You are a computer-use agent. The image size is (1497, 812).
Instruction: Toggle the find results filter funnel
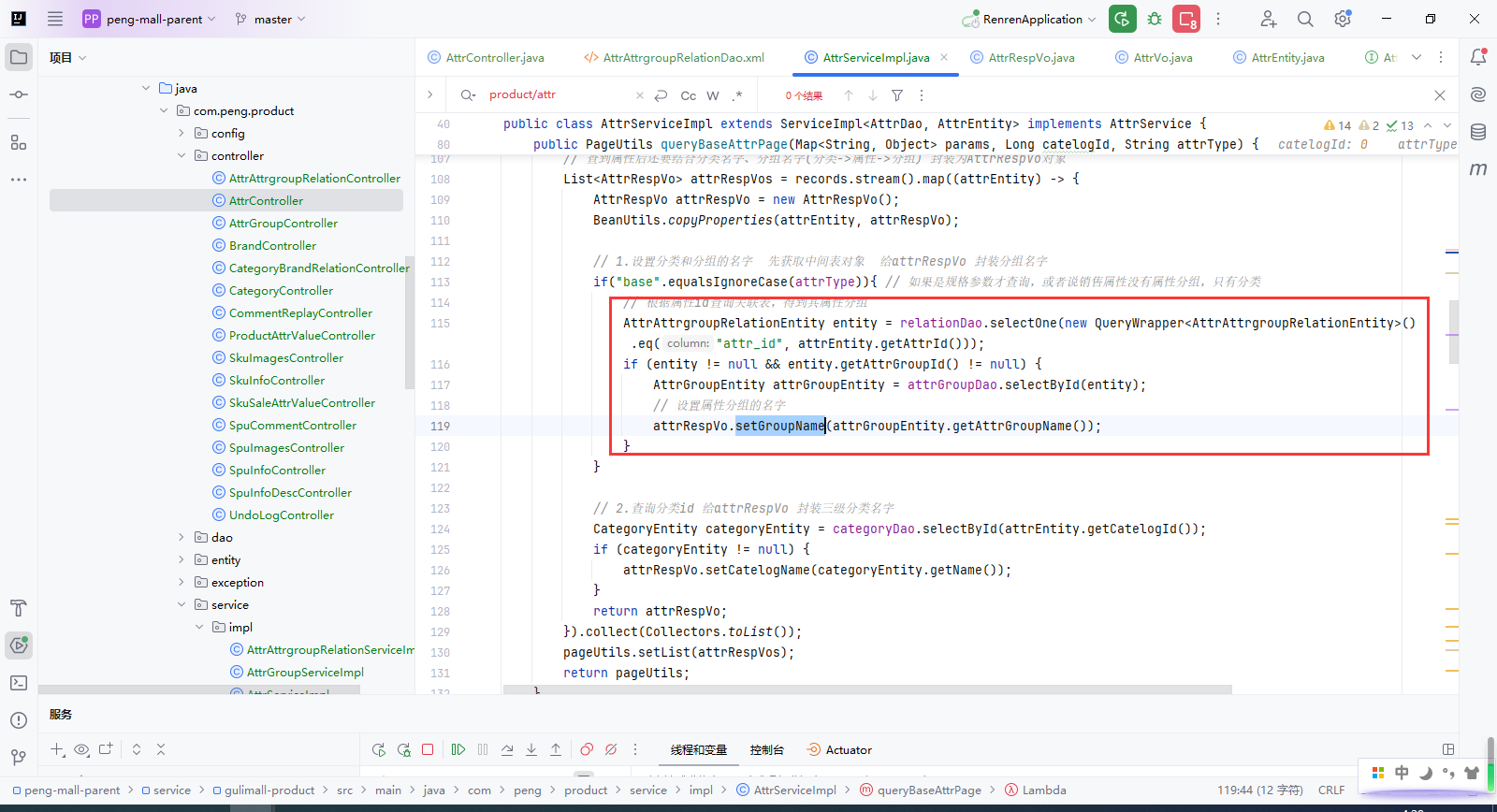(x=897, y=95)
